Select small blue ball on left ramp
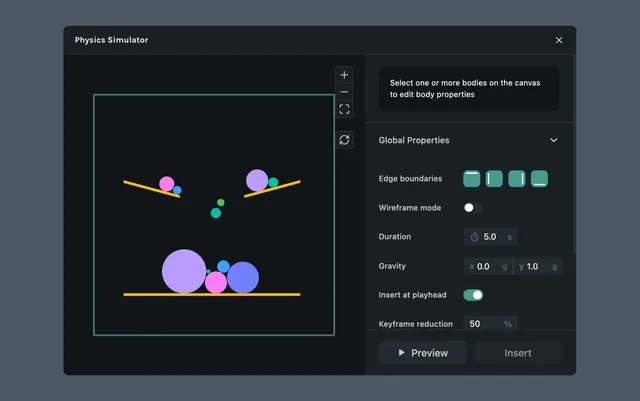Image resolution: width=640 pixels, height=401 pixels. coord(177,190)
